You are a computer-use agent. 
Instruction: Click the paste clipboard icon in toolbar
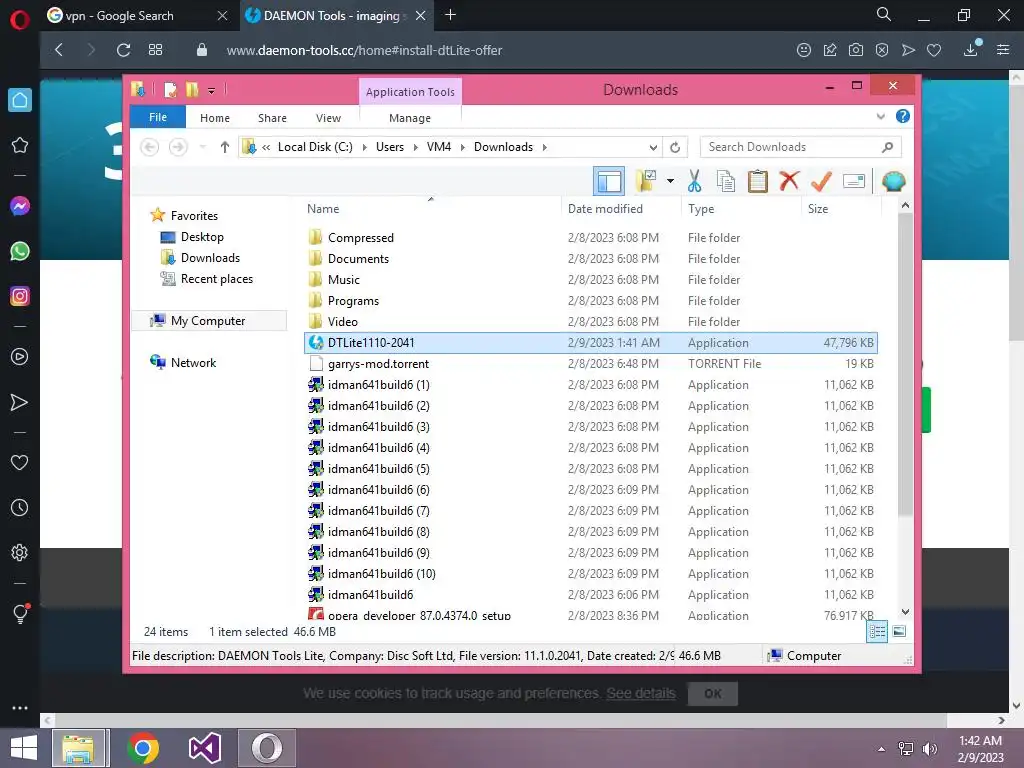coord(757,181)
